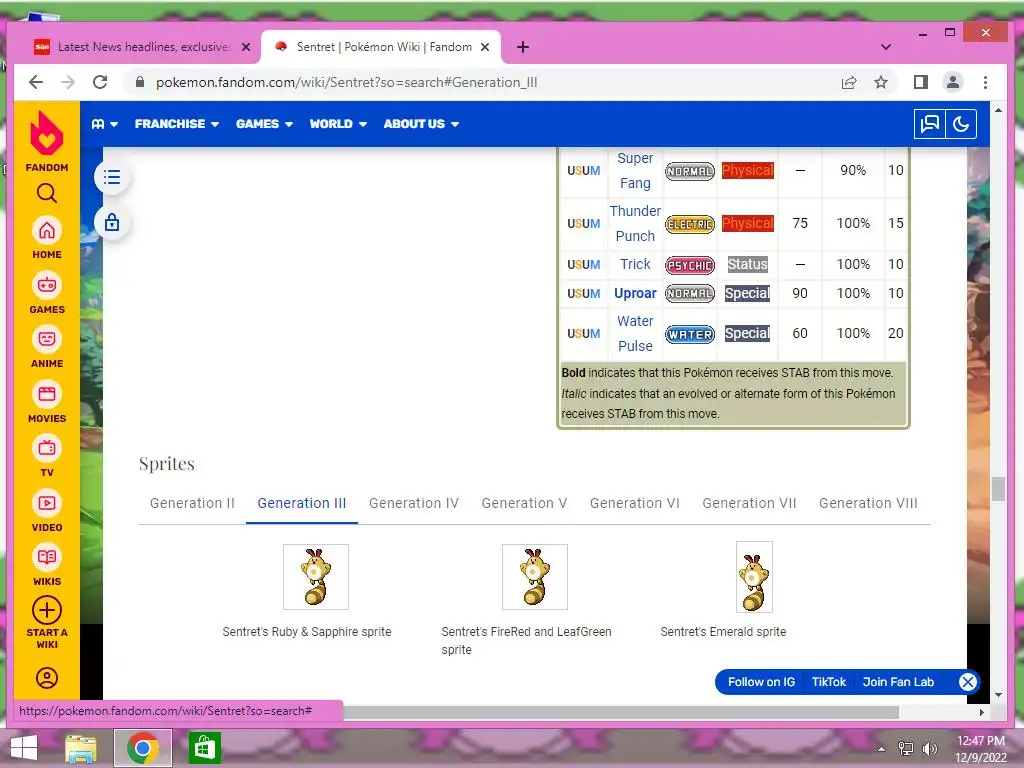Select the Generation III sprites tab

(302, 504)
